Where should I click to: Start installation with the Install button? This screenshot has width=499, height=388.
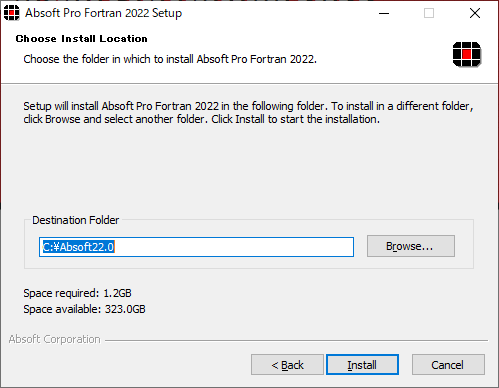362,365
